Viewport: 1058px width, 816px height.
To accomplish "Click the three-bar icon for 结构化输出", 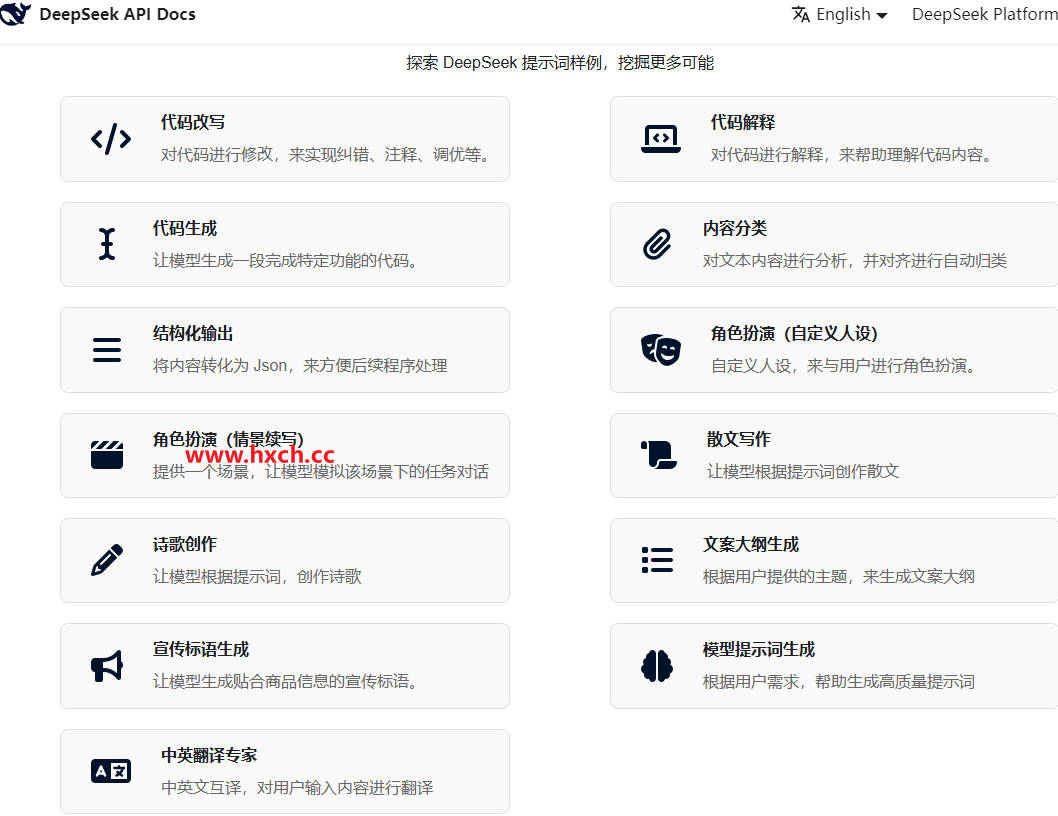I will (107, 350).
